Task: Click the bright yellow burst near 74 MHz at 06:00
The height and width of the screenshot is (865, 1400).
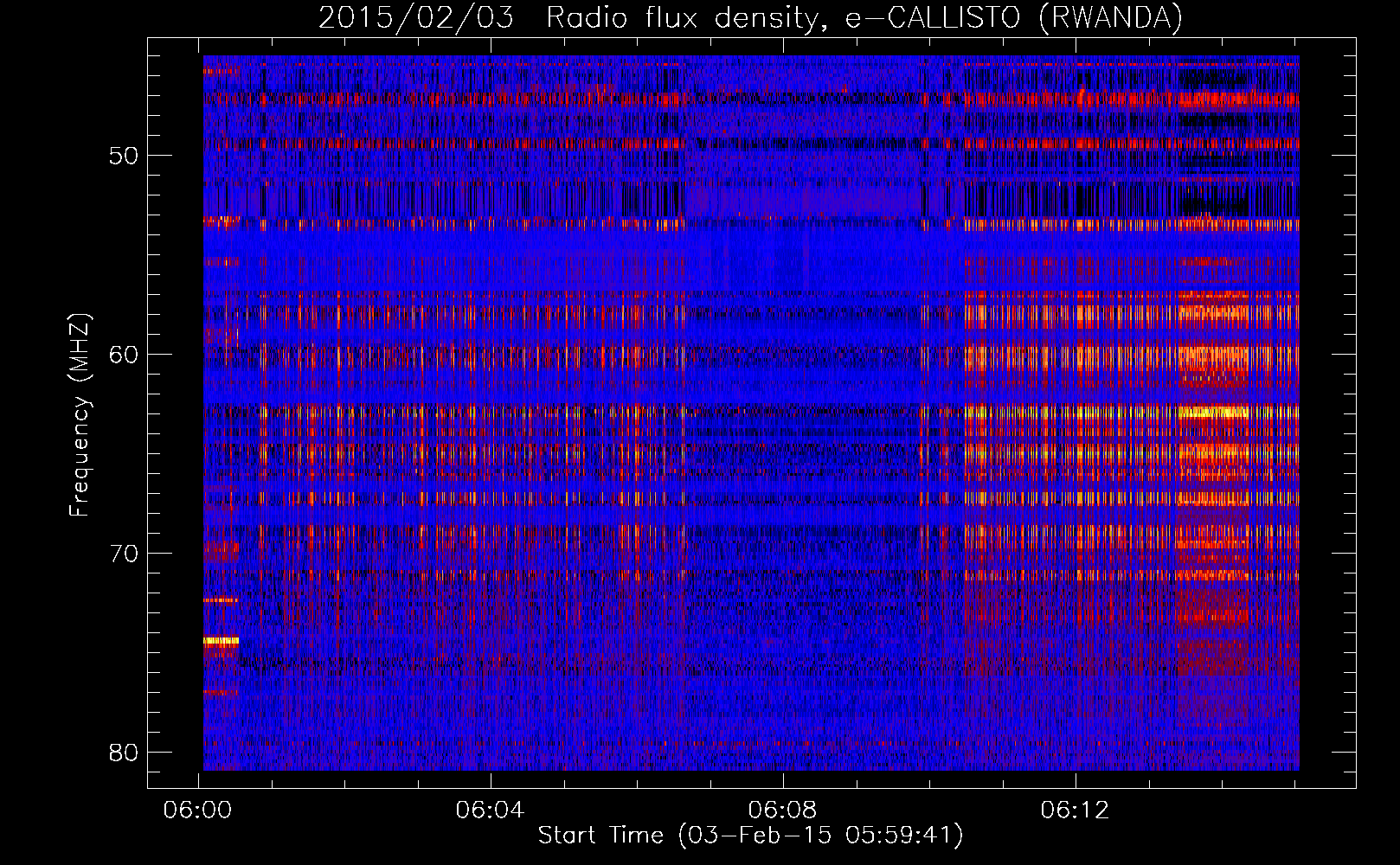Action: pos(221,641)
